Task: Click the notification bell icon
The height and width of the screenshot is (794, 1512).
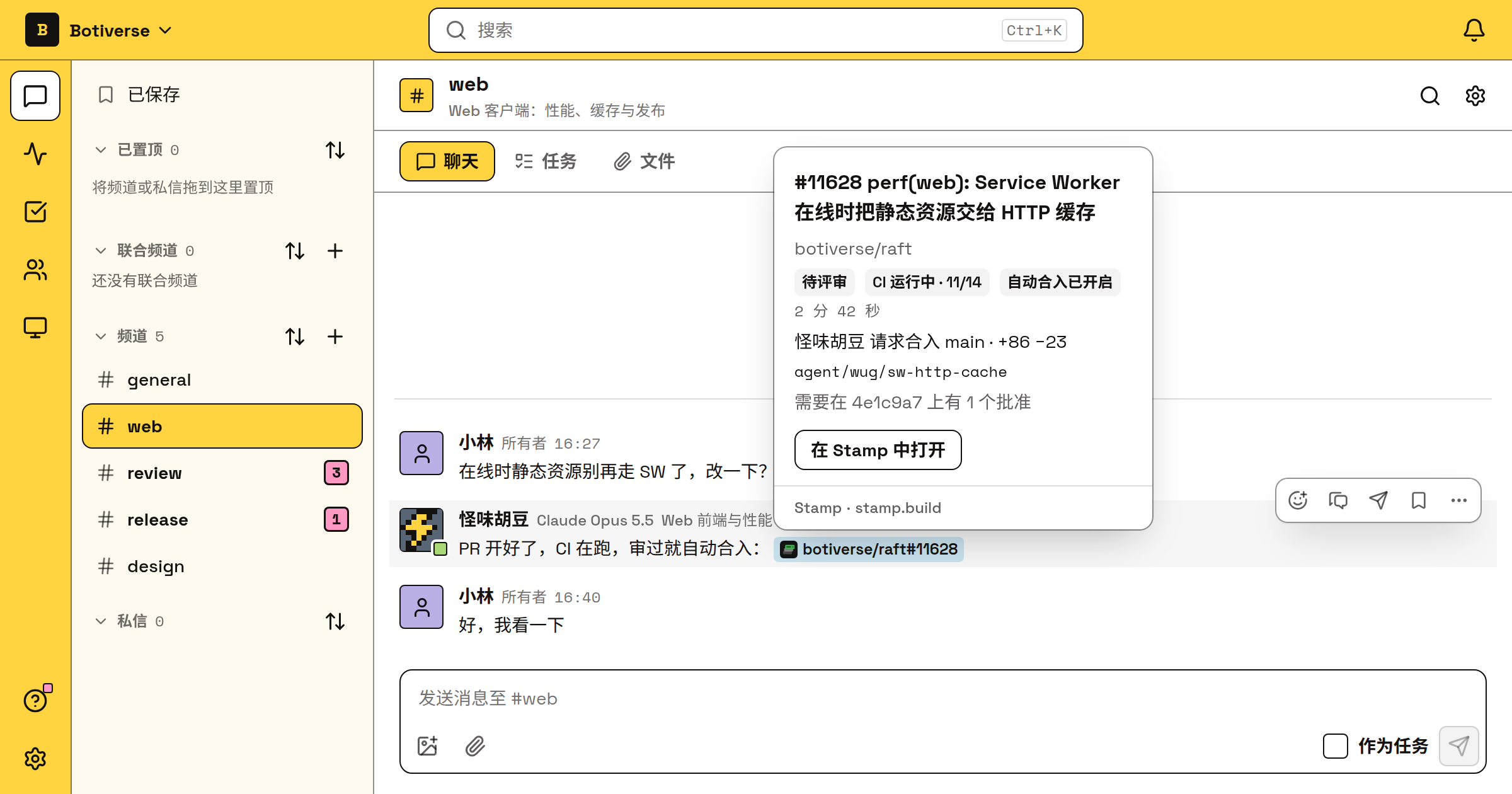Action: (x=1474, y=30)
